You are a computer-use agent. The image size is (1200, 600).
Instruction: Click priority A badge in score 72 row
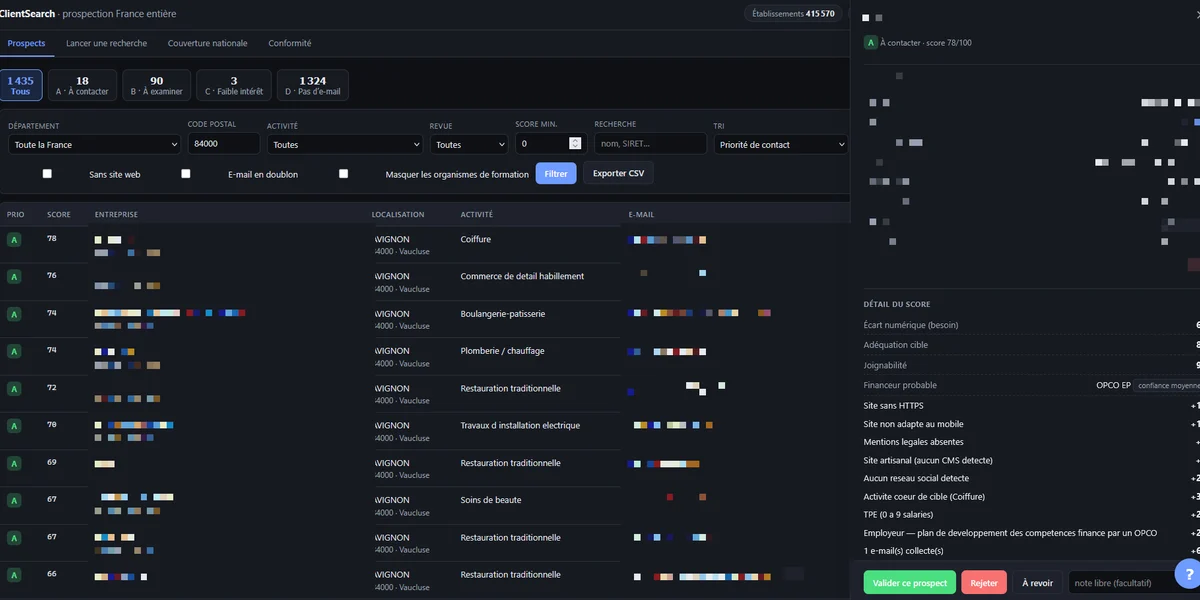tap(14, 389)
